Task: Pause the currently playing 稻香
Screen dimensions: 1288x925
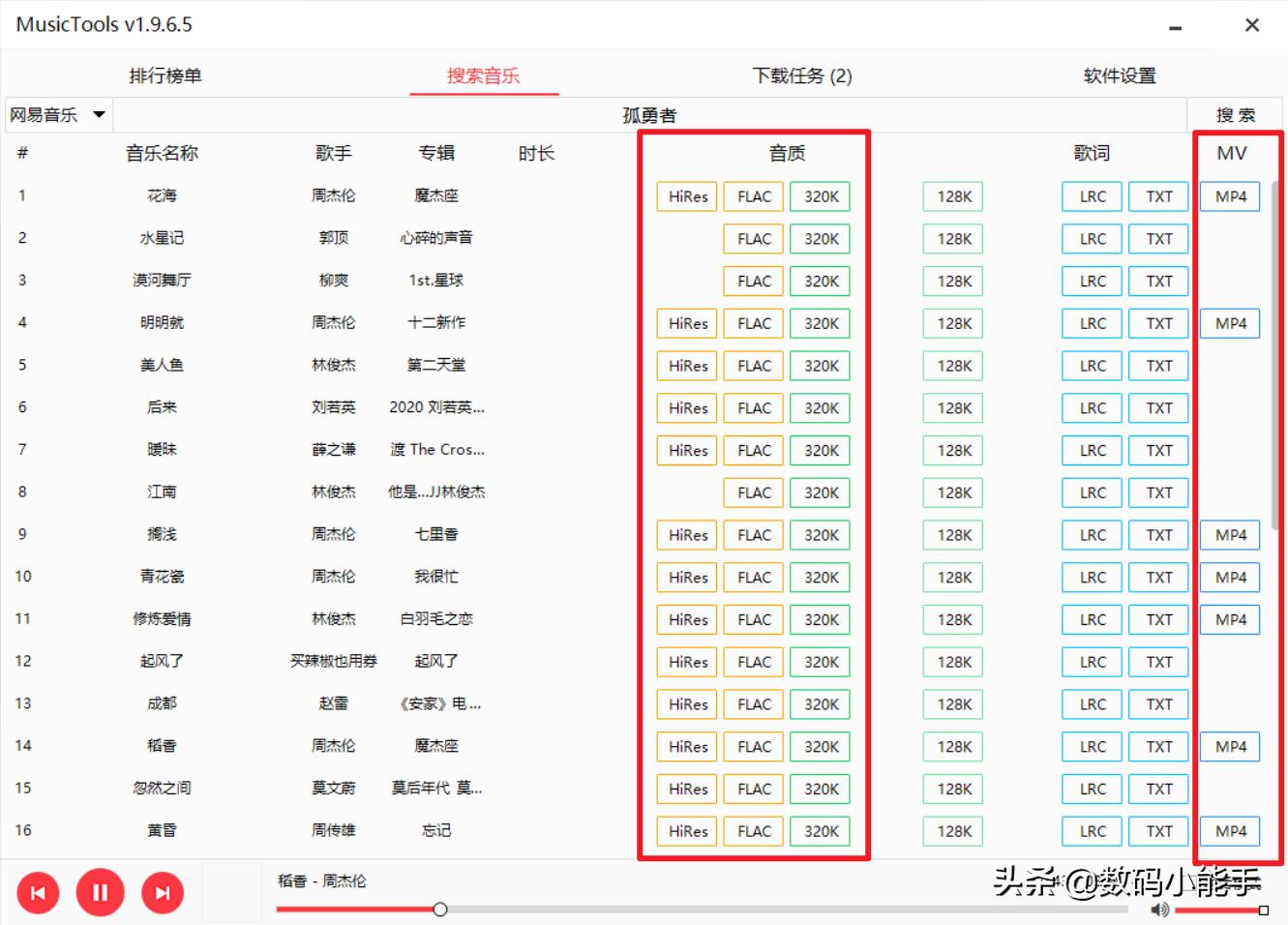Action: tap(100, 892)
